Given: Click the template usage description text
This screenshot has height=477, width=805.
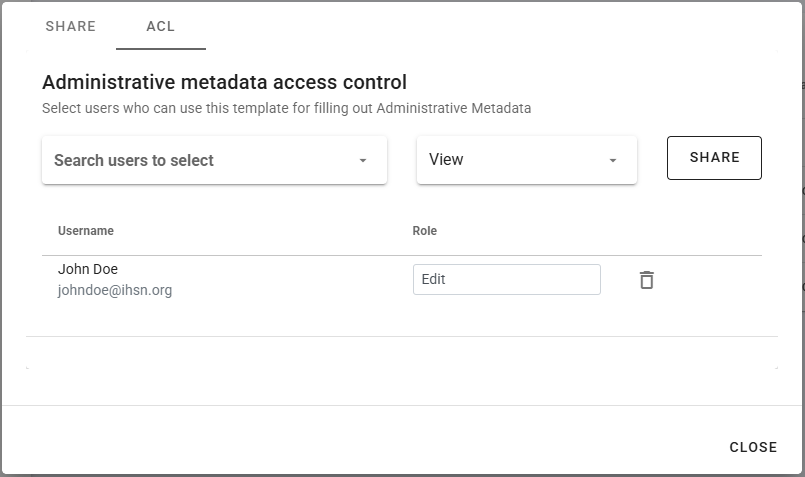Looking at the screenshot, I should 286,108.
